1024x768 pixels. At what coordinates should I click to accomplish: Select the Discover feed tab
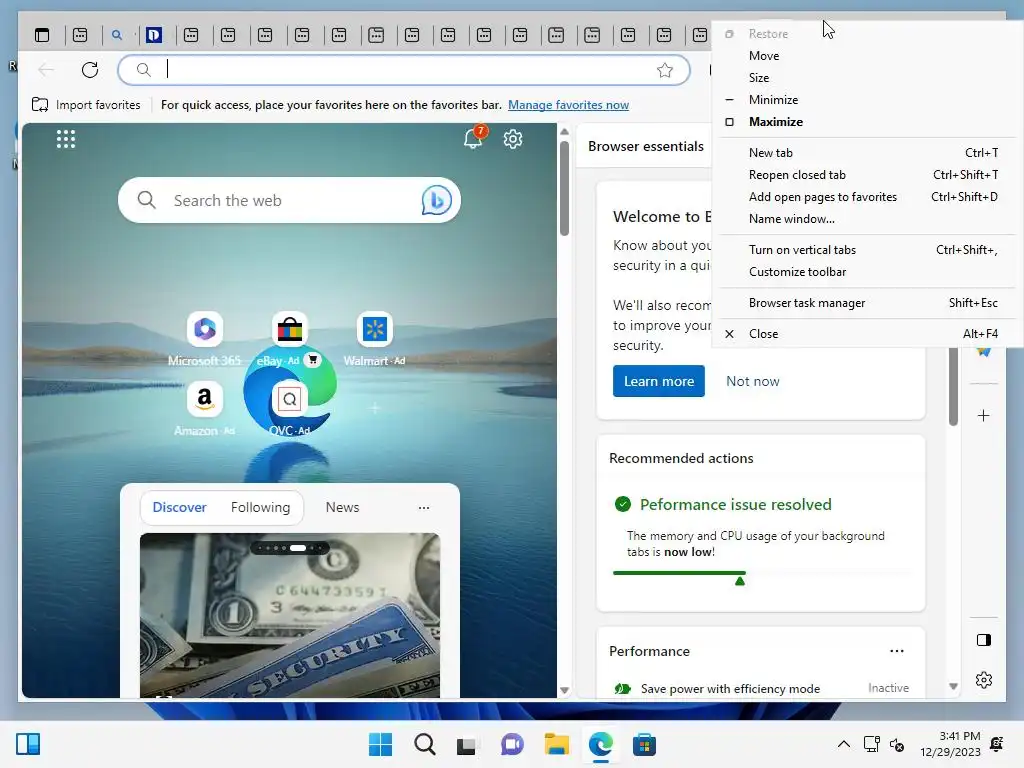180,507
